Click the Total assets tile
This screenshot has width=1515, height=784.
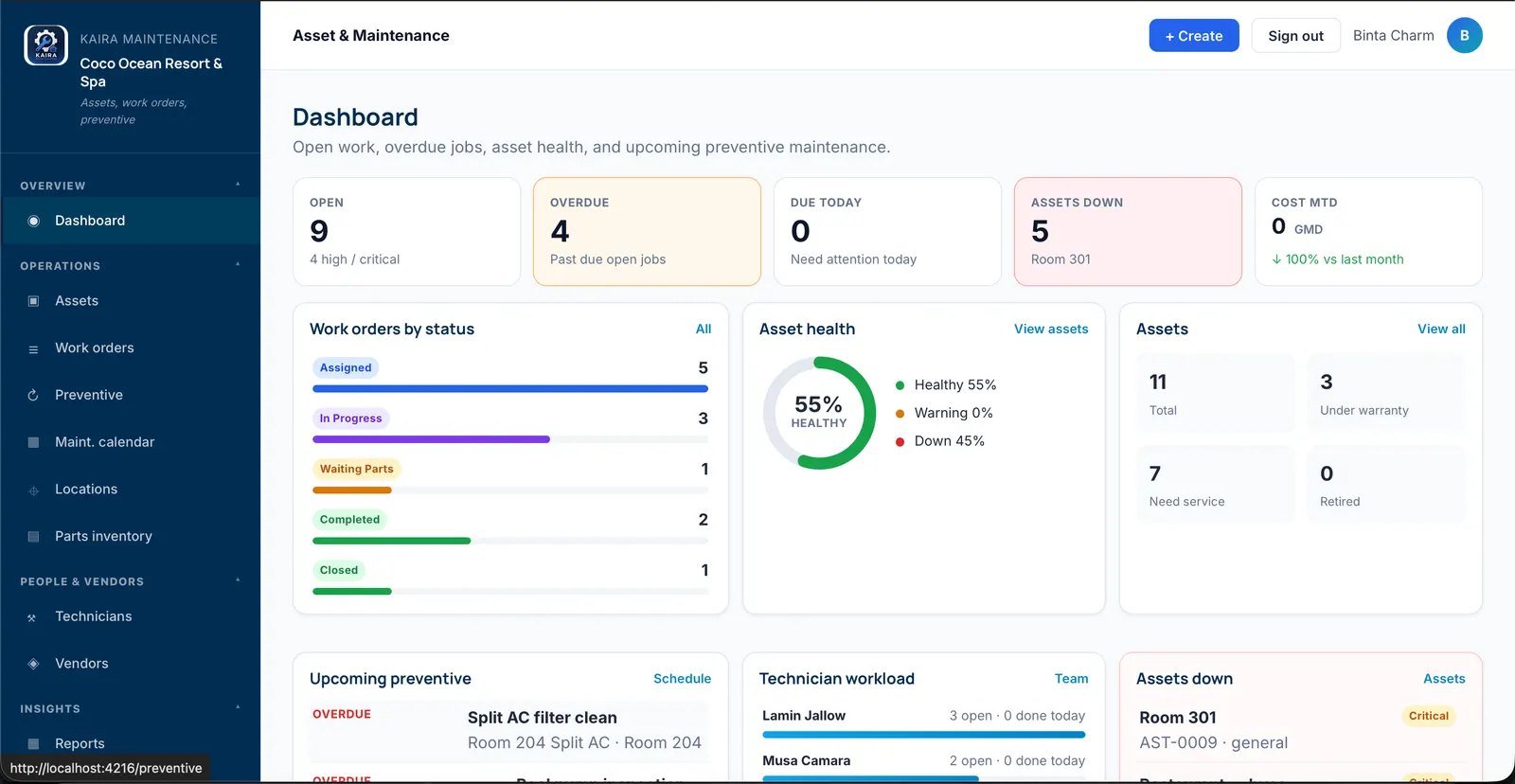(x=1215, y=394)
